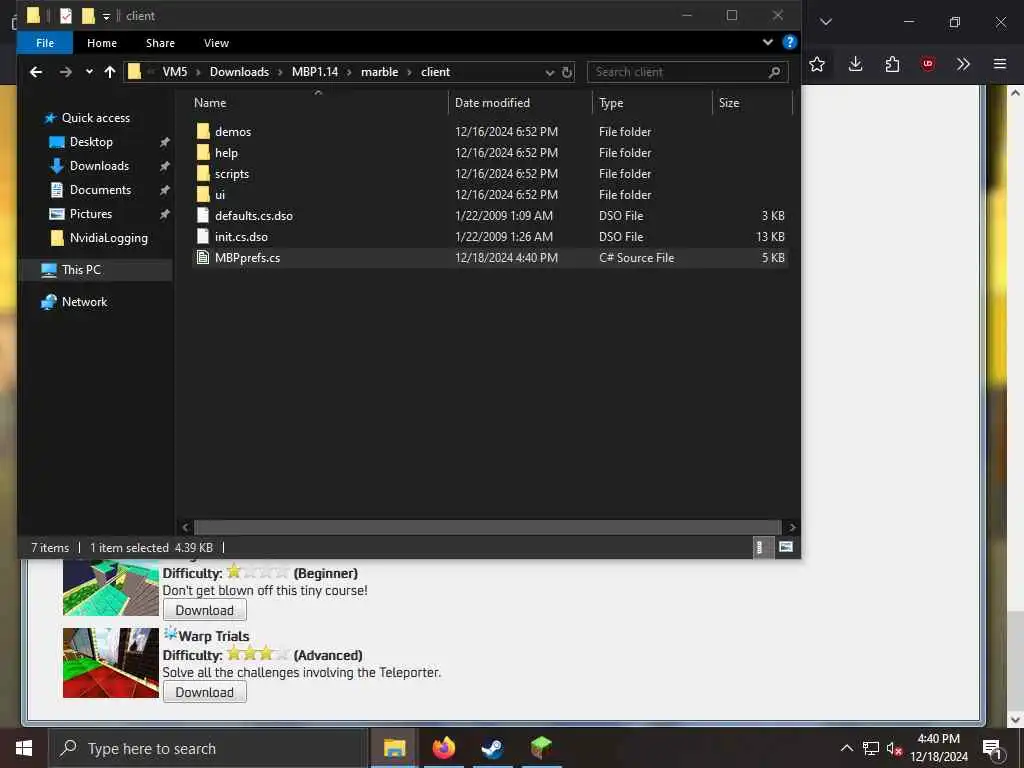1024x768 pixels.
Task: Select the defaults.cs.dso file
Action: (x=253, y=216)
